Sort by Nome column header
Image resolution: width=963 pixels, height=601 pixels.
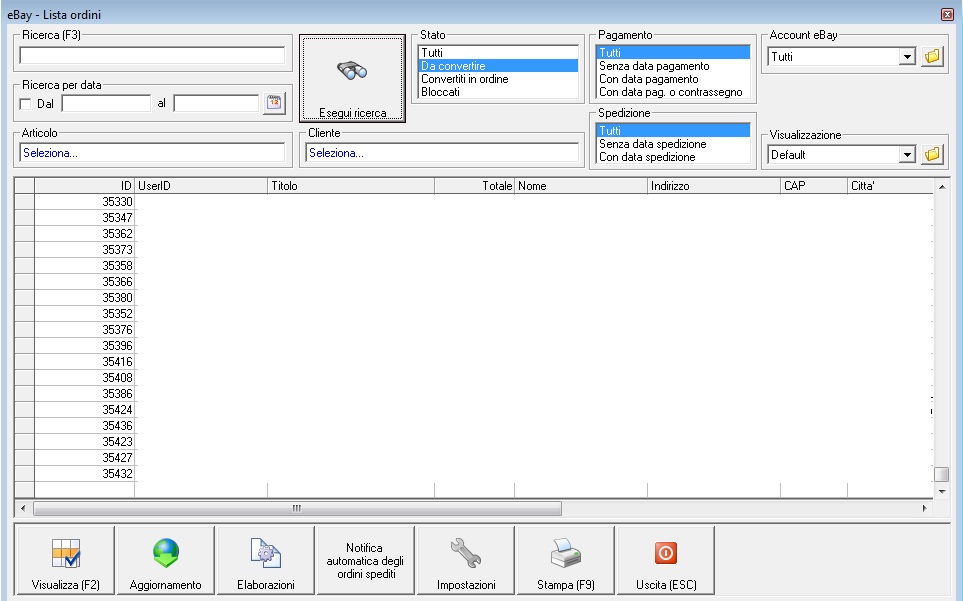coord(581,185)
